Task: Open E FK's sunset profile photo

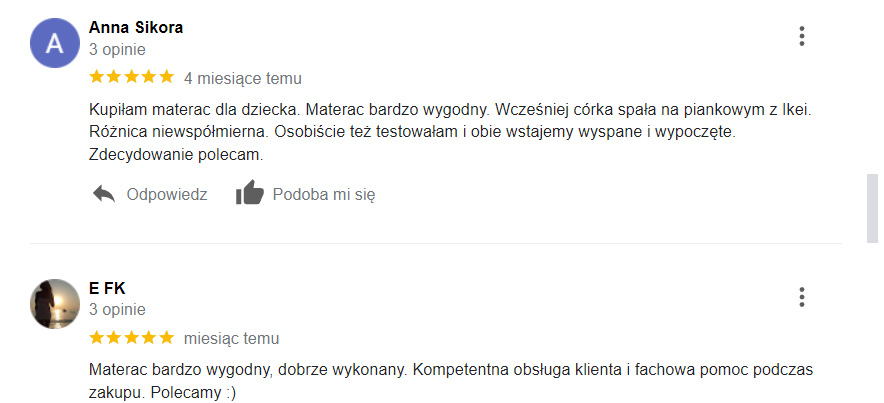Action: click(x=55, y=304)
